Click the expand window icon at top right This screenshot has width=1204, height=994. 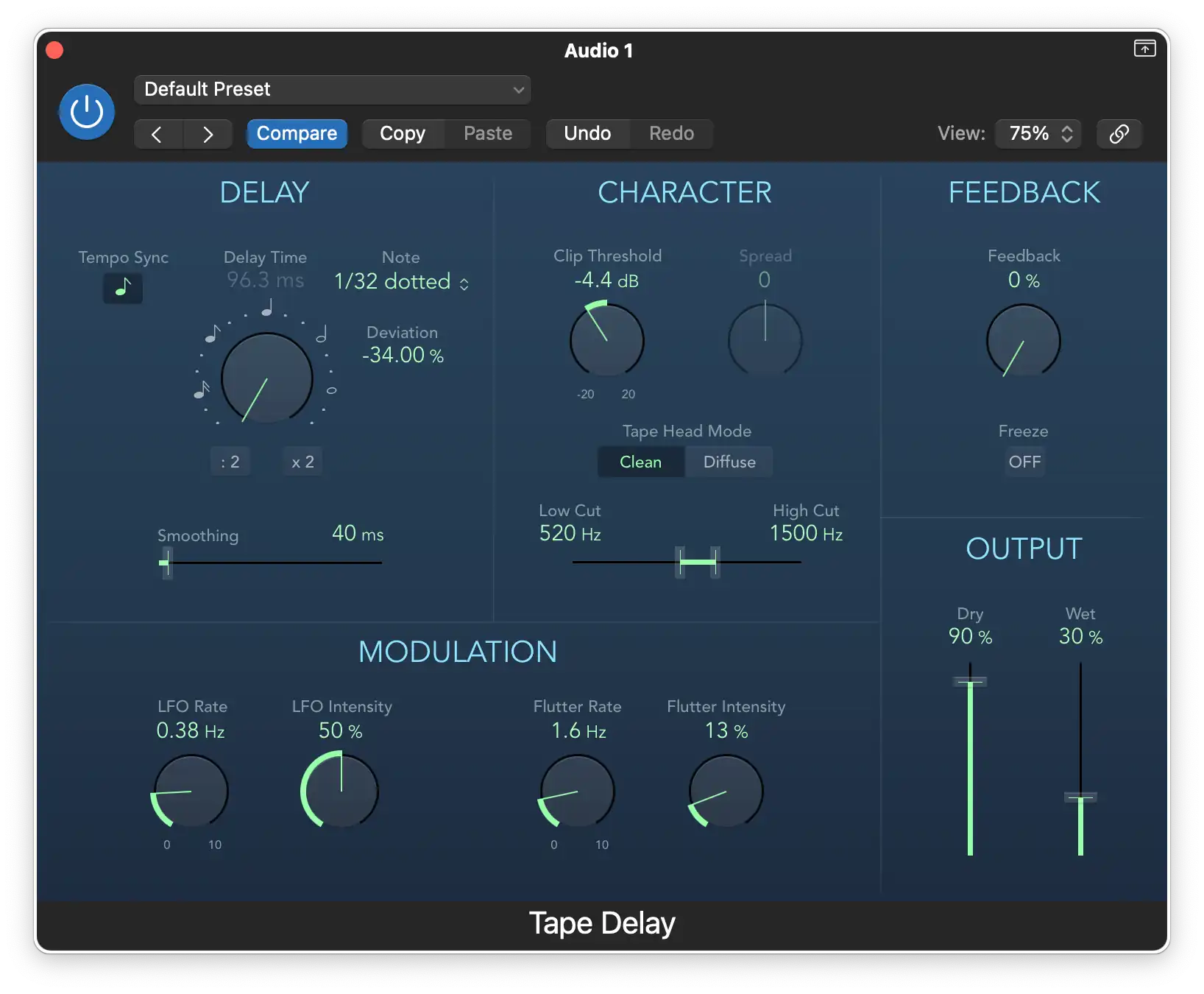[1144, 49]
